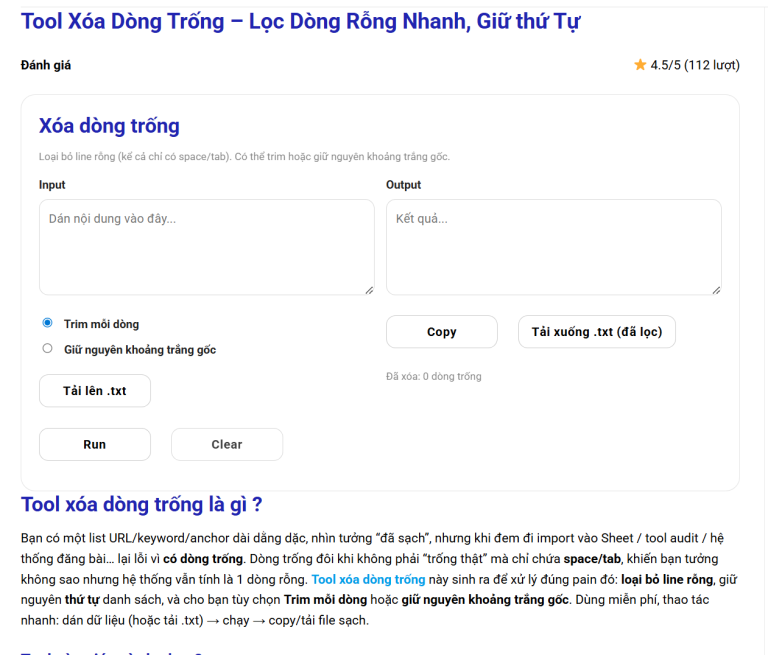Viewport: 768px width, 655px height.
Task: Focus the Output result textarea
Action: click(553, 247)
